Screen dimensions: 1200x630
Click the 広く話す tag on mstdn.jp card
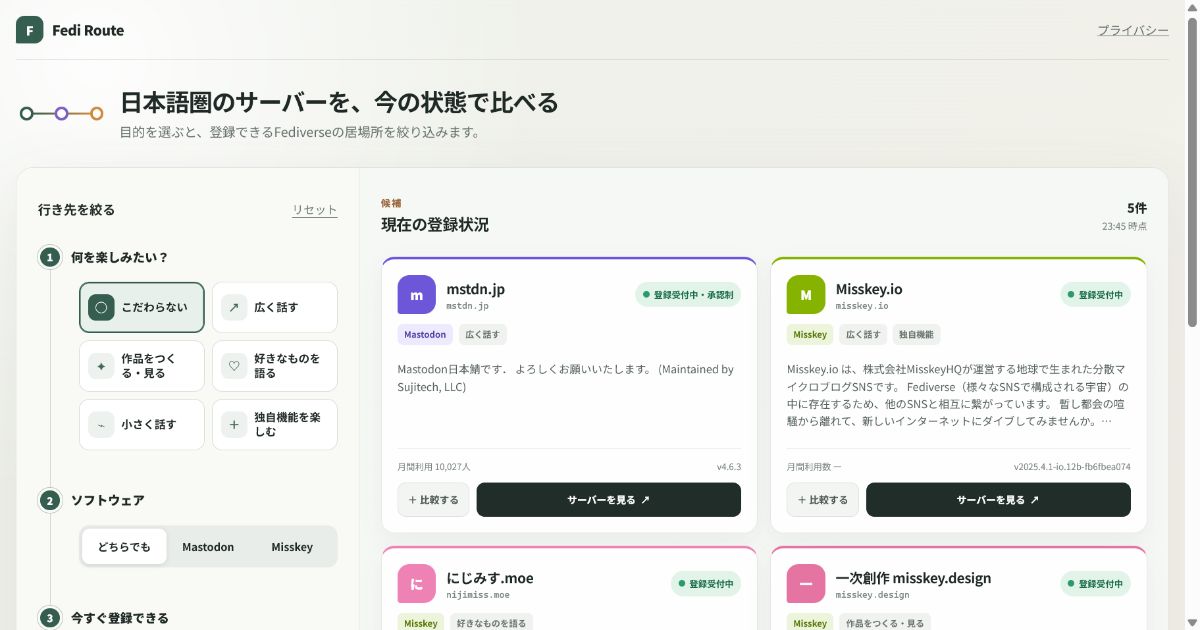(x=483, y=334)
